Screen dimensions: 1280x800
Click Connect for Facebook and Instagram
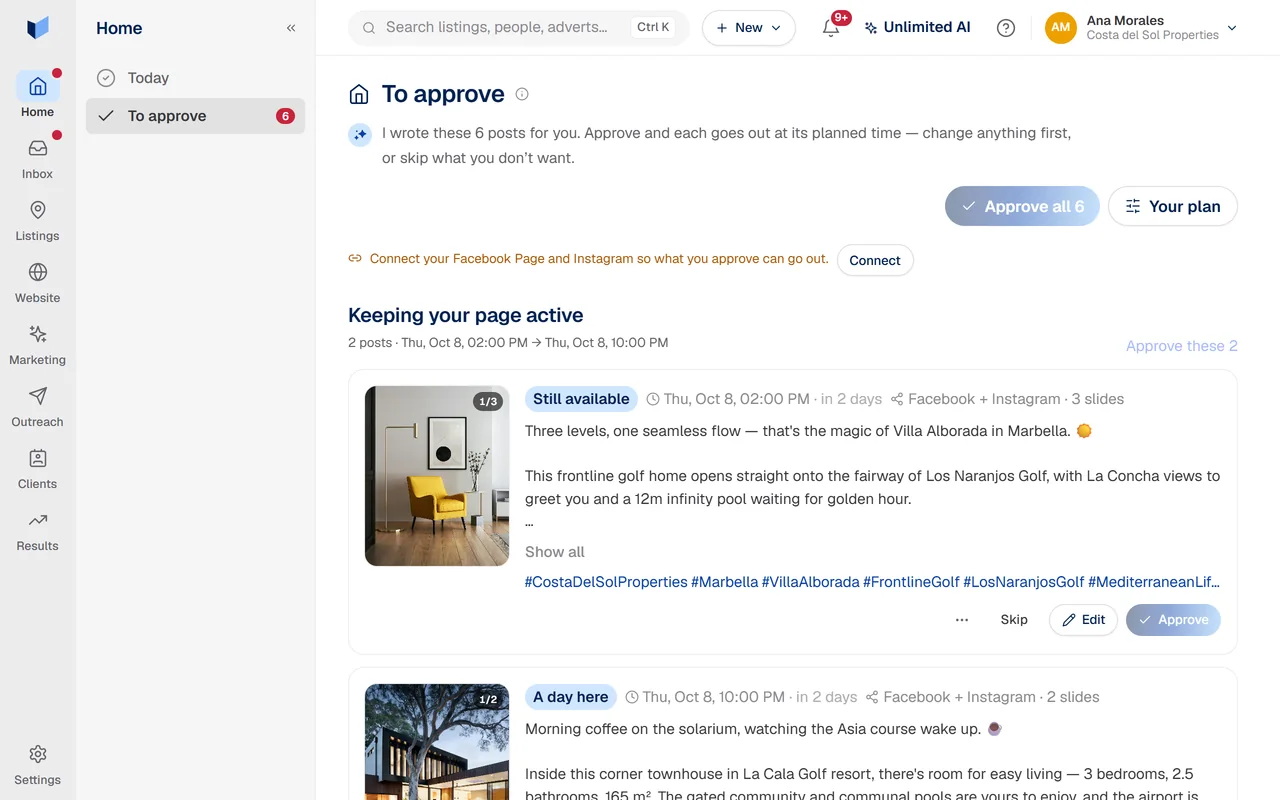[875, 260]
